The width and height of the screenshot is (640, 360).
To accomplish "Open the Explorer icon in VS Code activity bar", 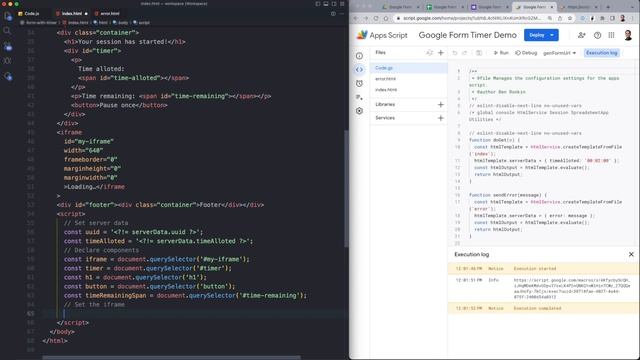I will click(8, 16).
